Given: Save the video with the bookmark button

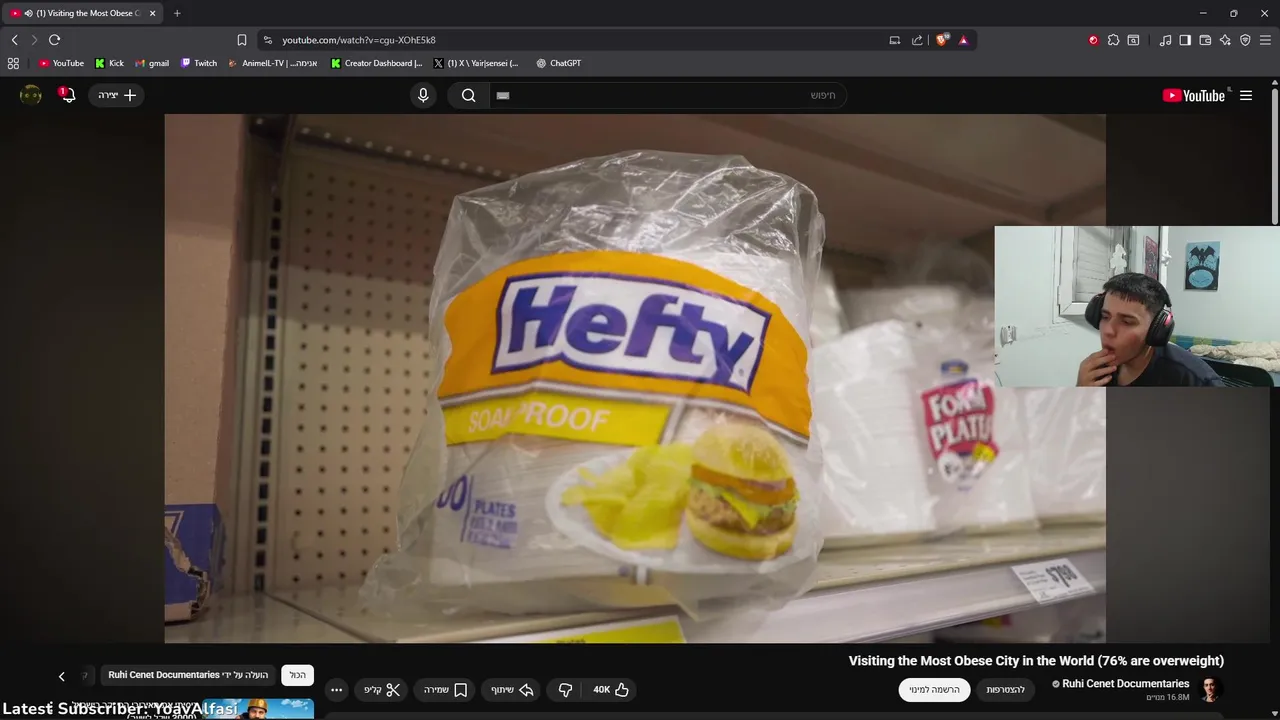Looking at the screenshot, I should click(446, 690).
